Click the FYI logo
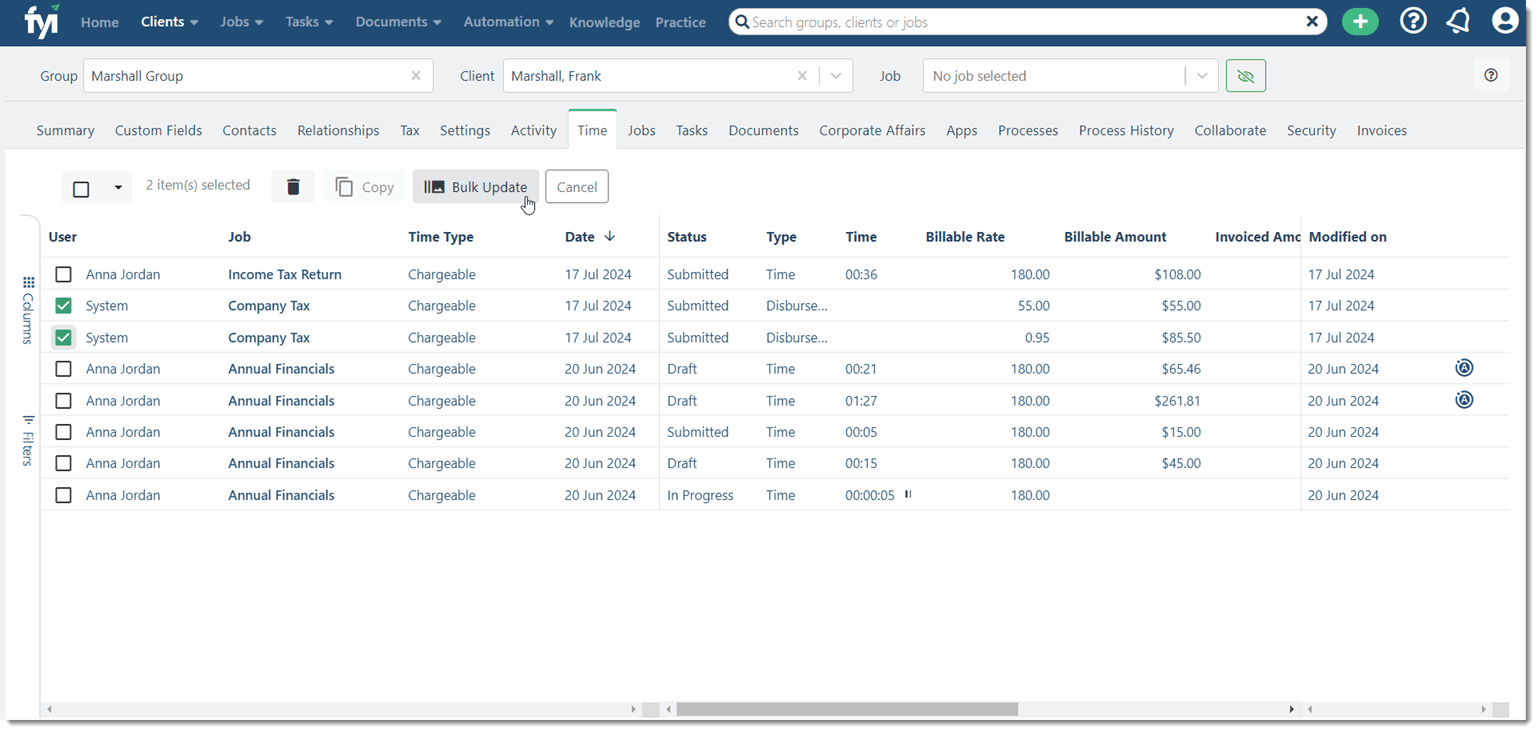The width and height of the screenshot is (1538, 732). [41, 20]
